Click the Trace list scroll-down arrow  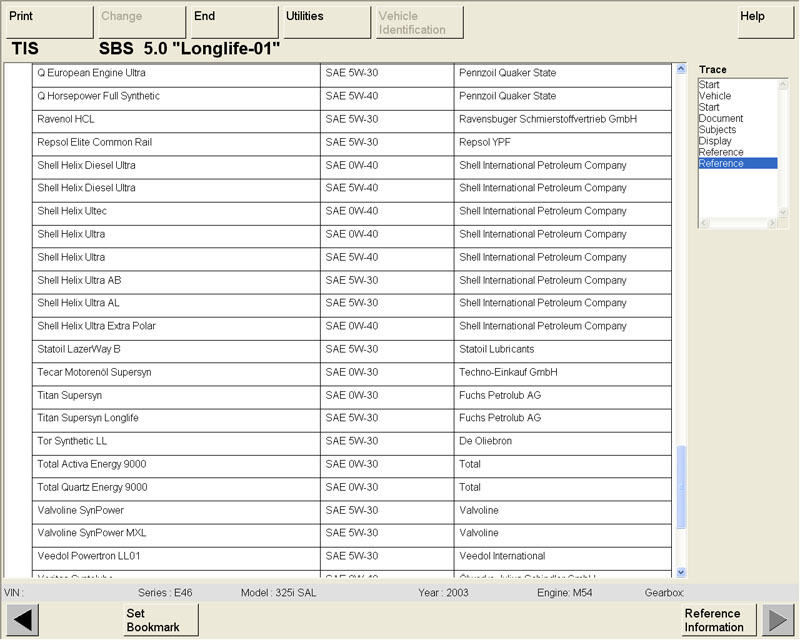point(783,212)
